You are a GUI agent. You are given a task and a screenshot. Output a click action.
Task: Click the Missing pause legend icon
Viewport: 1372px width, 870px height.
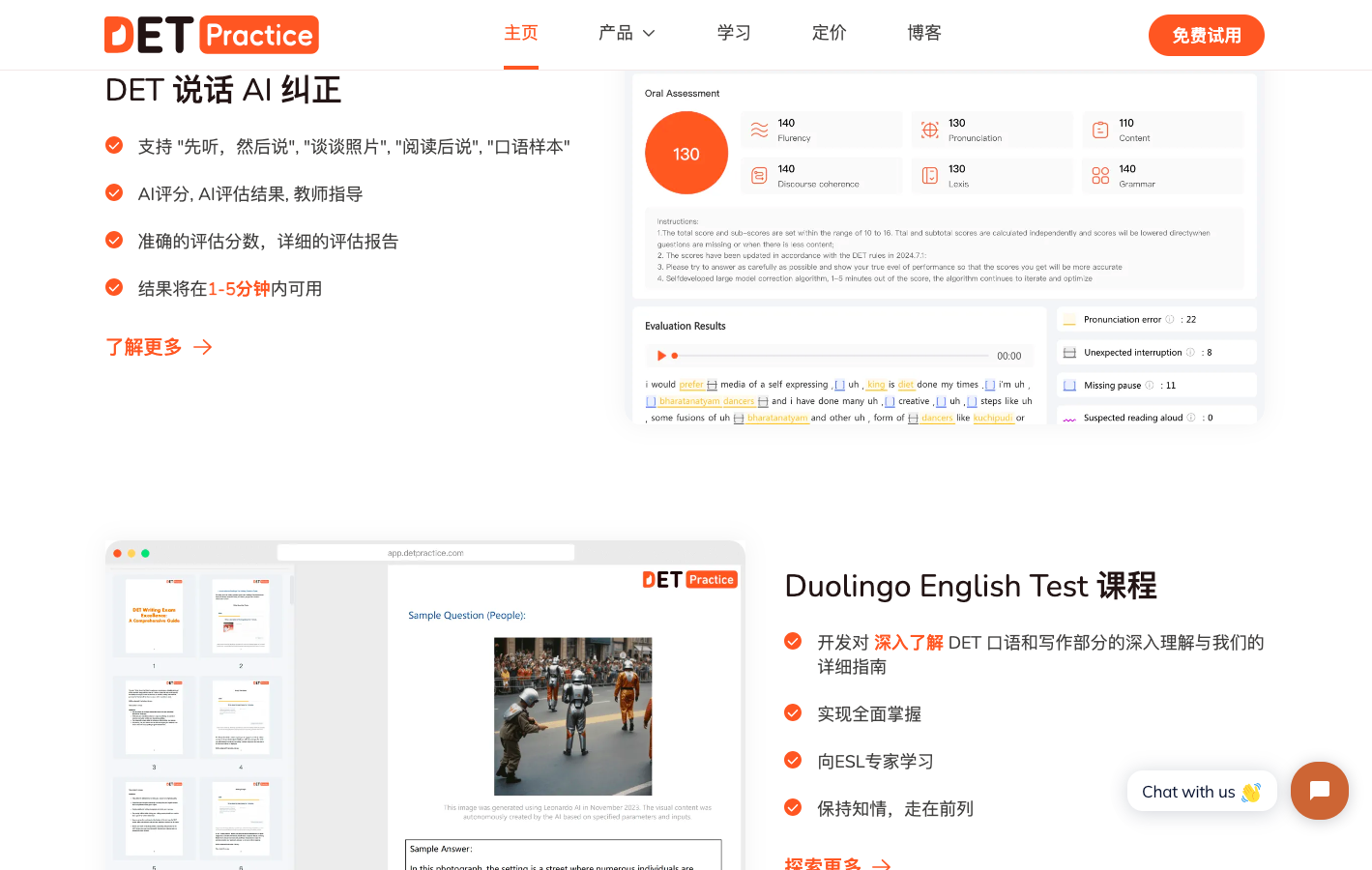1069,385
